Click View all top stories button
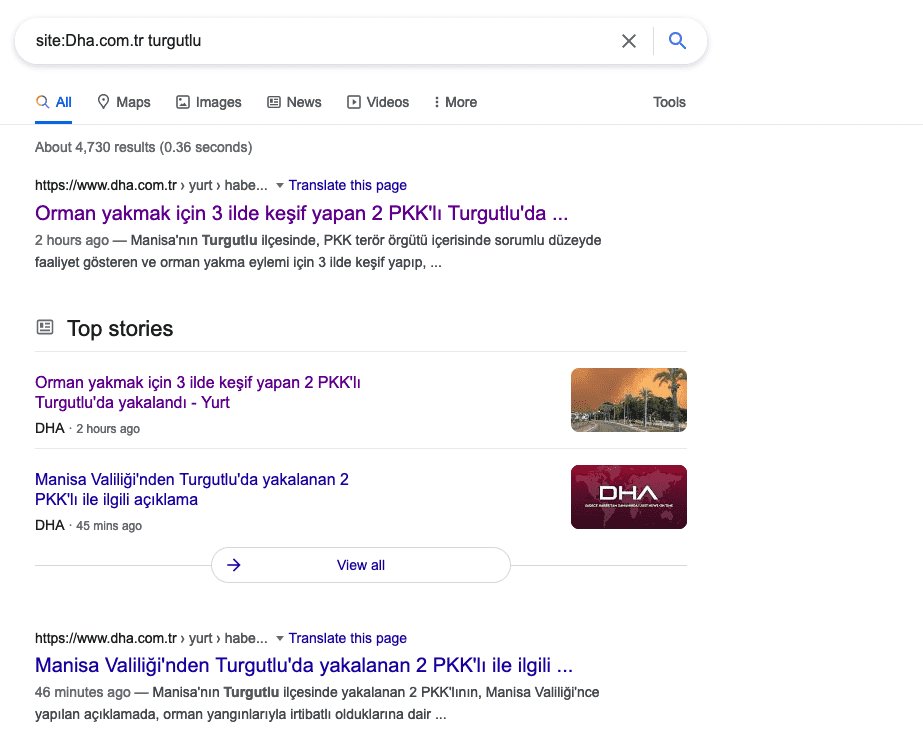923x752 pixels. tap(361, 565)
